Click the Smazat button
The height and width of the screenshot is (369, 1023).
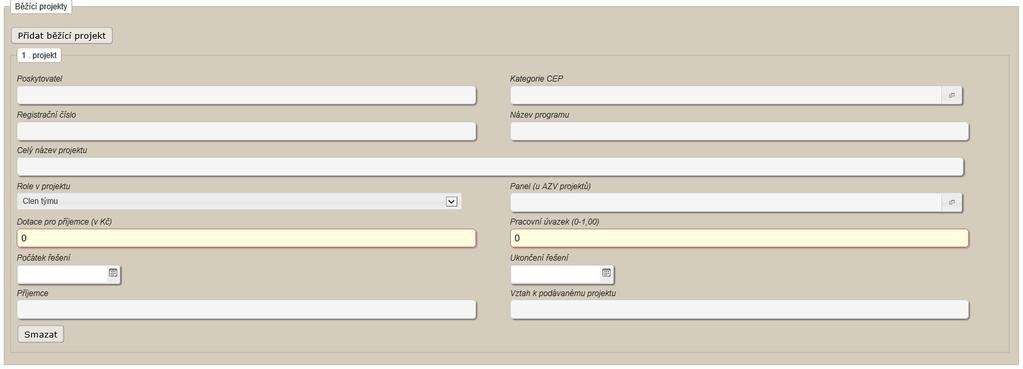pyautogui.click(x=40, y=334)
